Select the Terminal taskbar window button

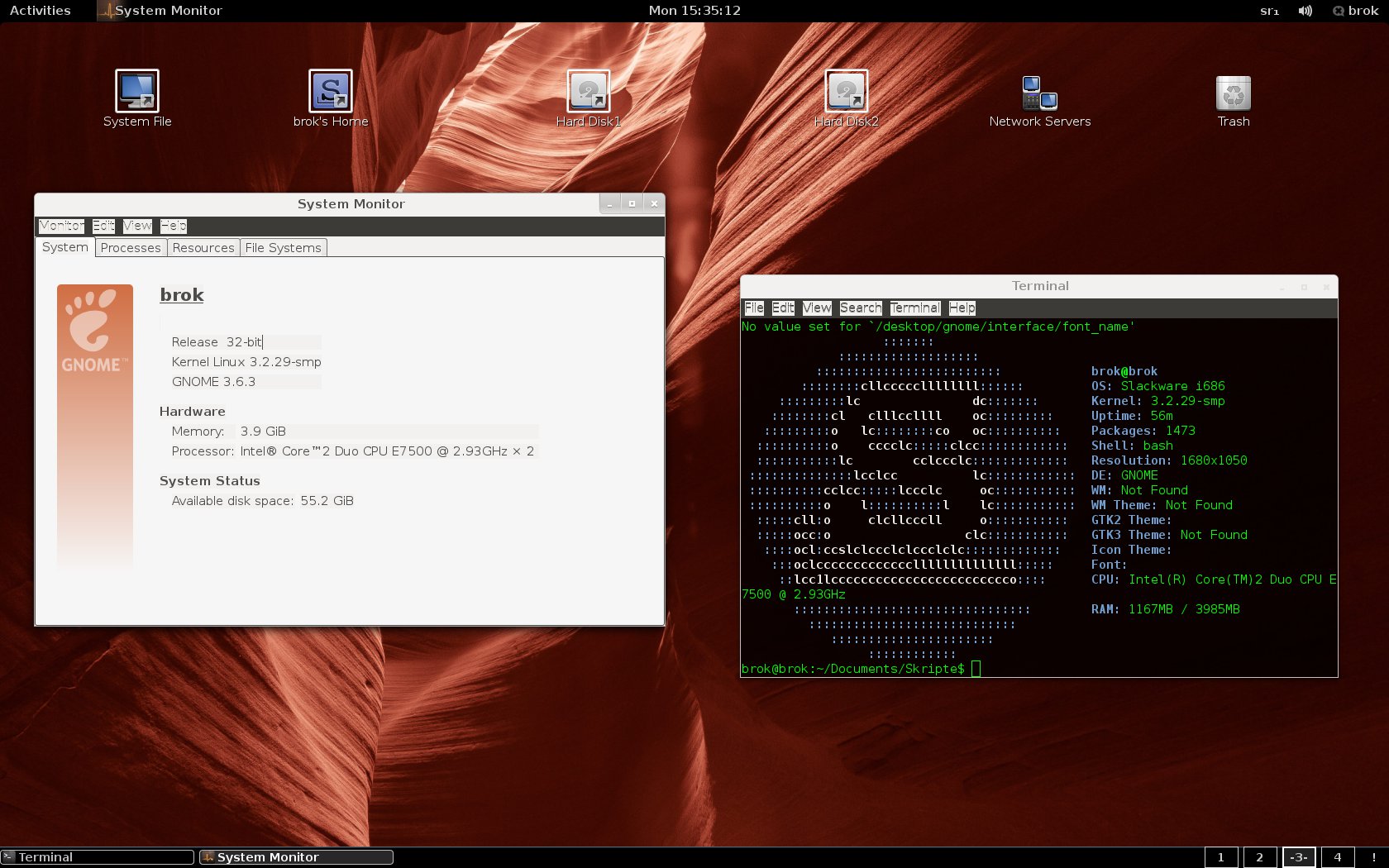pos(98,857)
